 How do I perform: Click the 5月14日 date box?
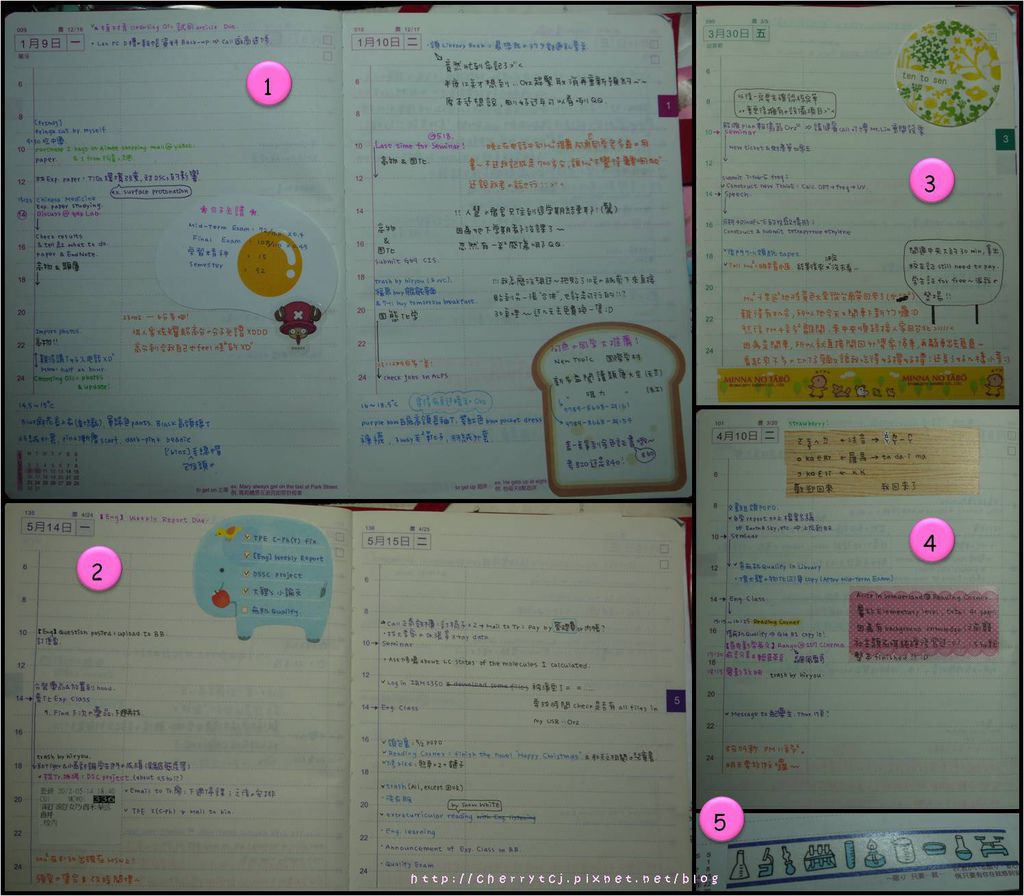(58, 526)
